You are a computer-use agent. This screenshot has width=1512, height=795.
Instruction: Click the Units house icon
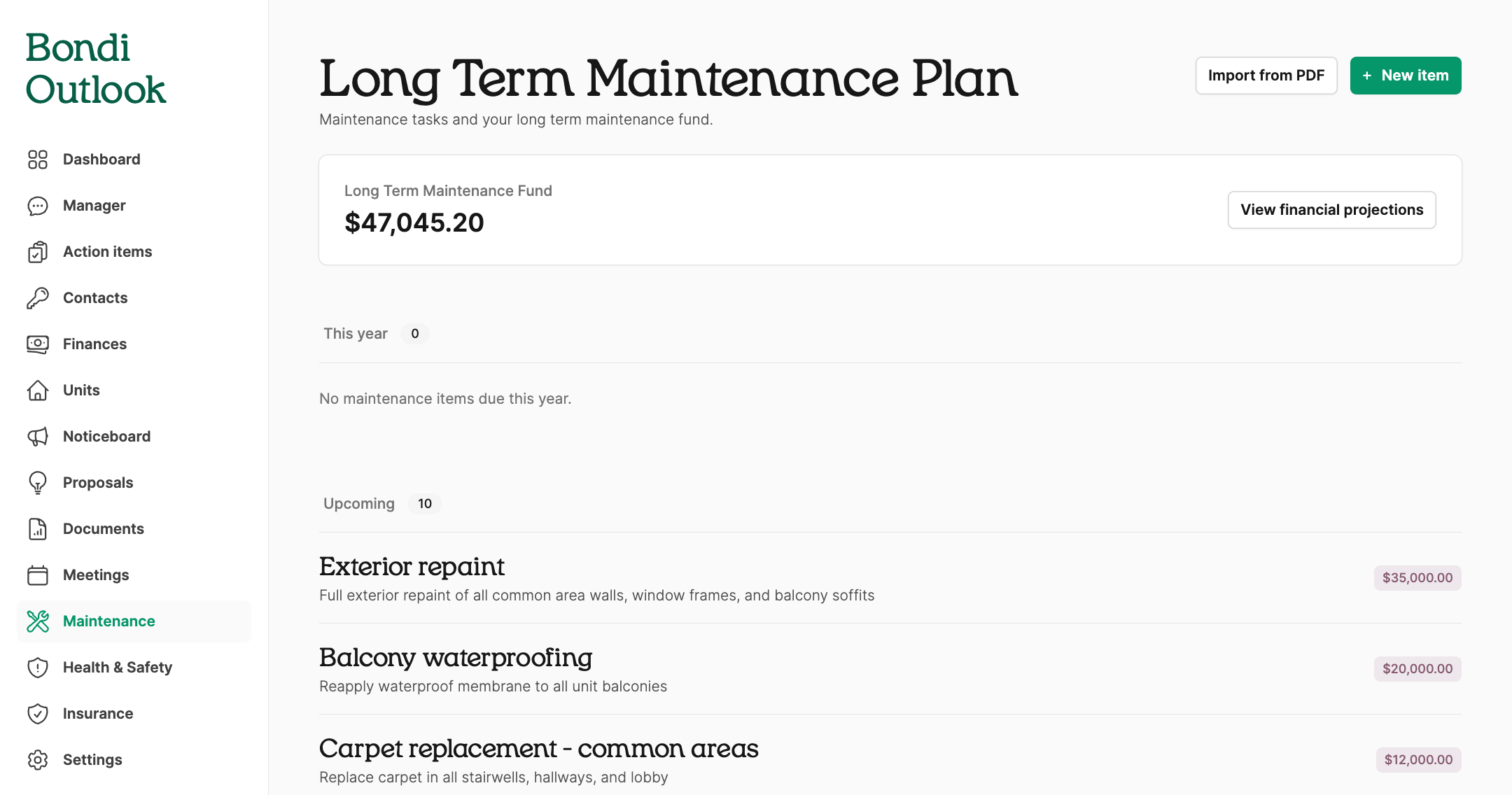[x=38, y=391]
